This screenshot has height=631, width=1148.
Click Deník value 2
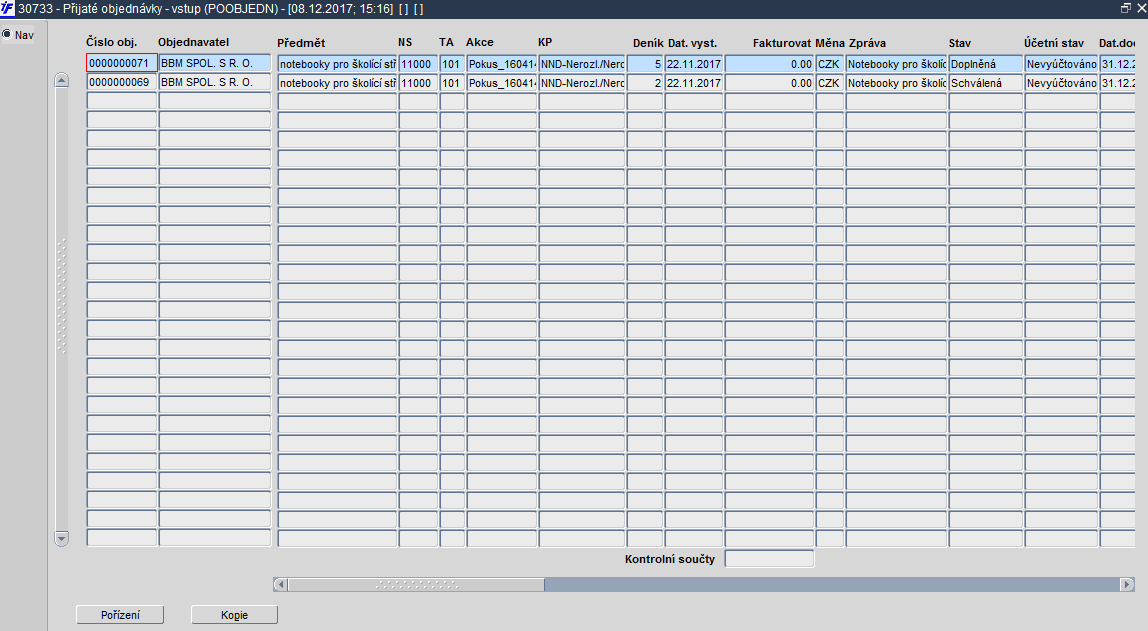[645, 83]
